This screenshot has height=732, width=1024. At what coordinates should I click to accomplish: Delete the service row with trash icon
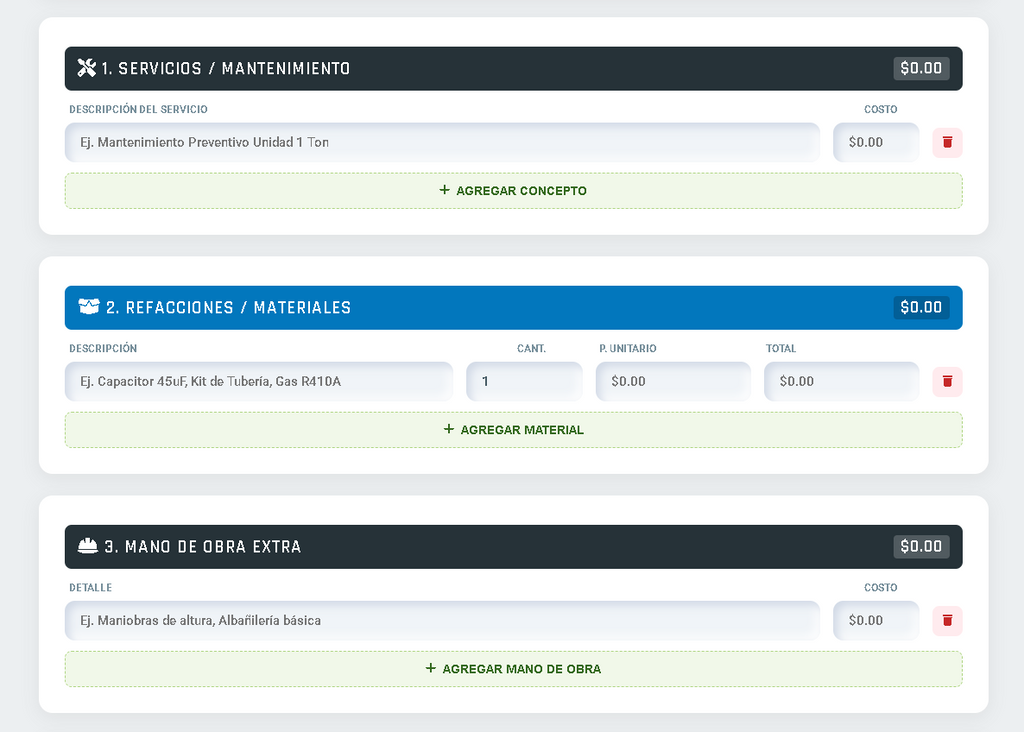coord(947,143)
